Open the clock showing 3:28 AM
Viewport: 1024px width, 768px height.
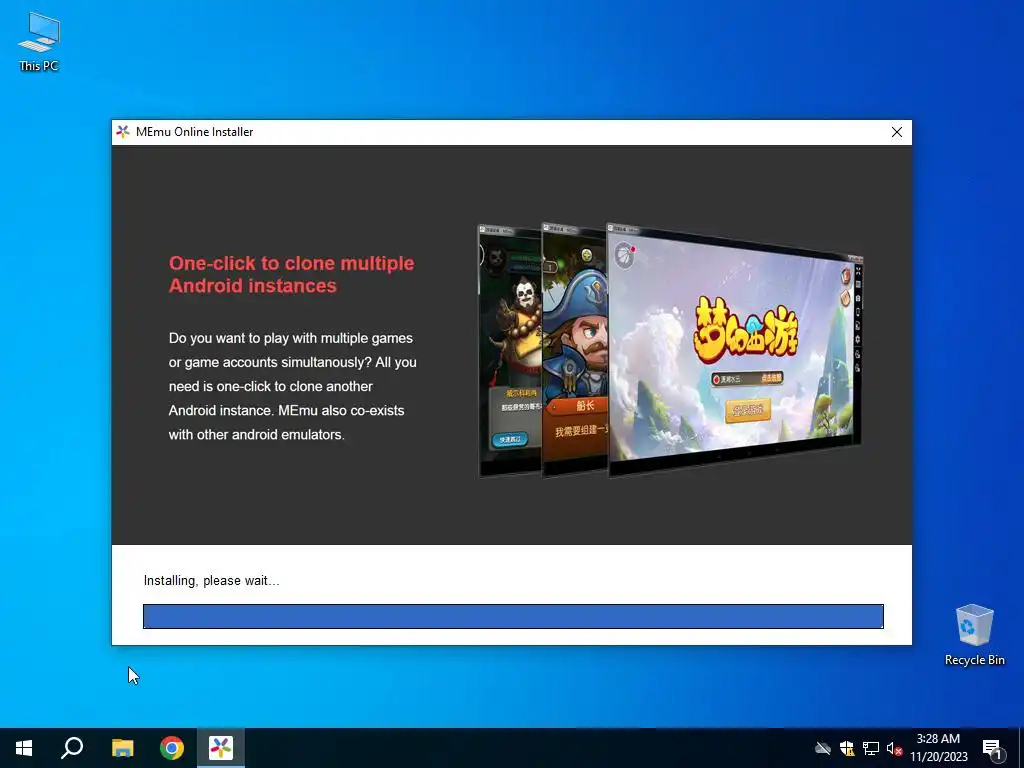(938, 748)
